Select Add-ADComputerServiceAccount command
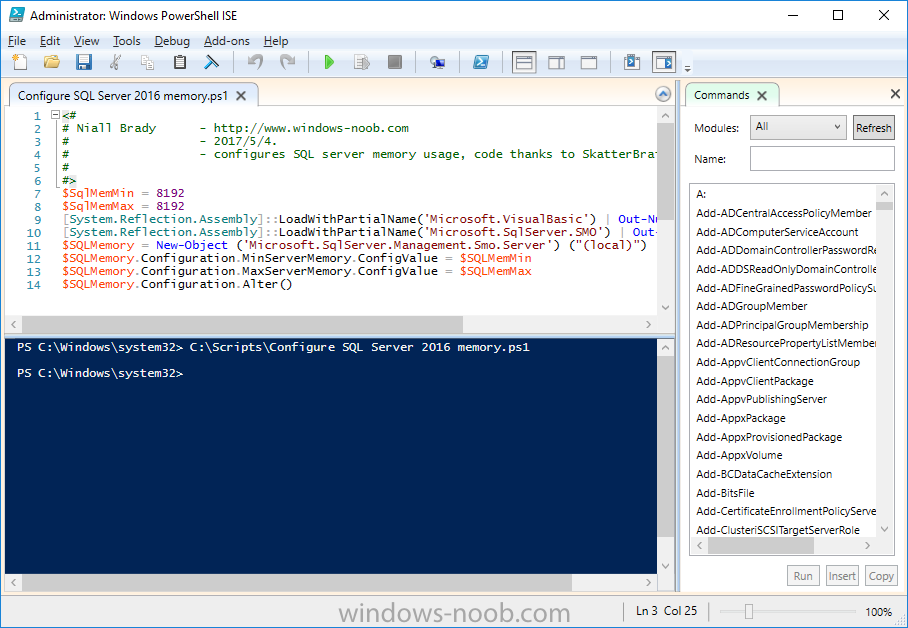Image resolution: width=908 pixels, height=628 pixels. [x=777, y=232]
